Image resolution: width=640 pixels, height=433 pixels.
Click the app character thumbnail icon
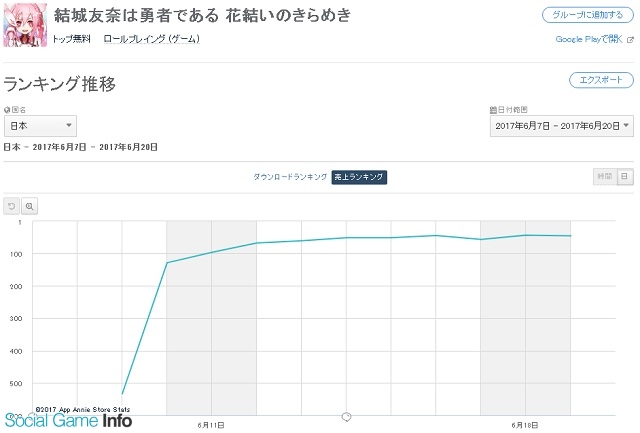[x=25, y=24]
